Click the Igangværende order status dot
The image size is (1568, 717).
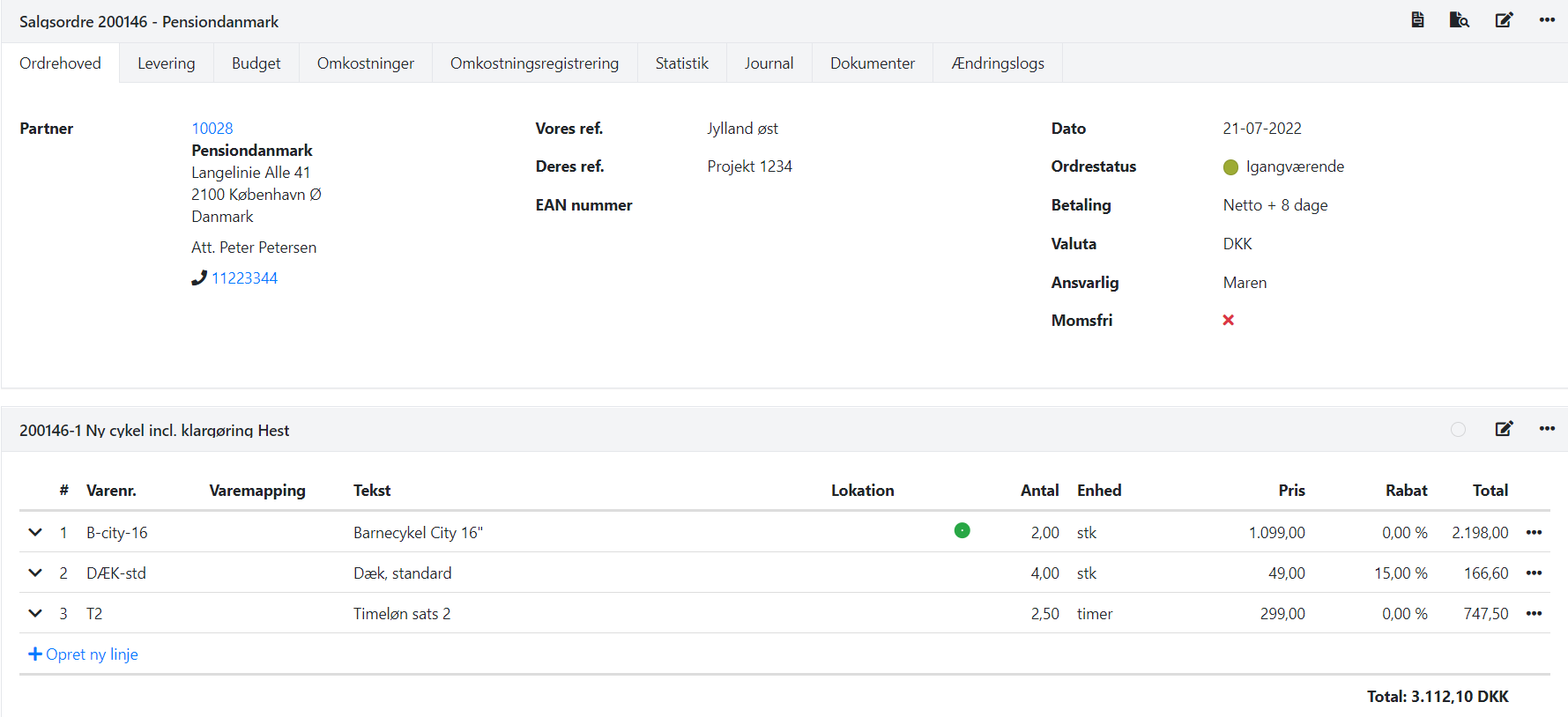[1230, 167]
